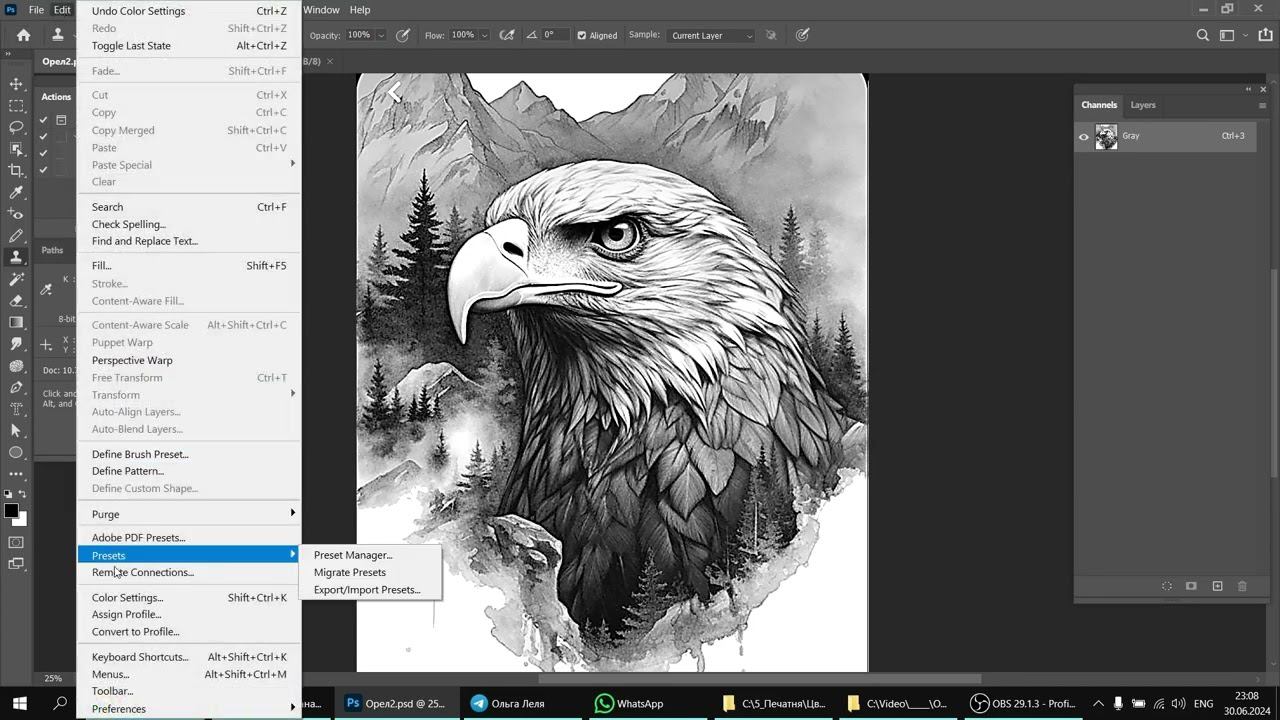The height and width of the screenshot is (720, 1280).
Task: Load channel as selection icon
Action: click(1167, 586)
